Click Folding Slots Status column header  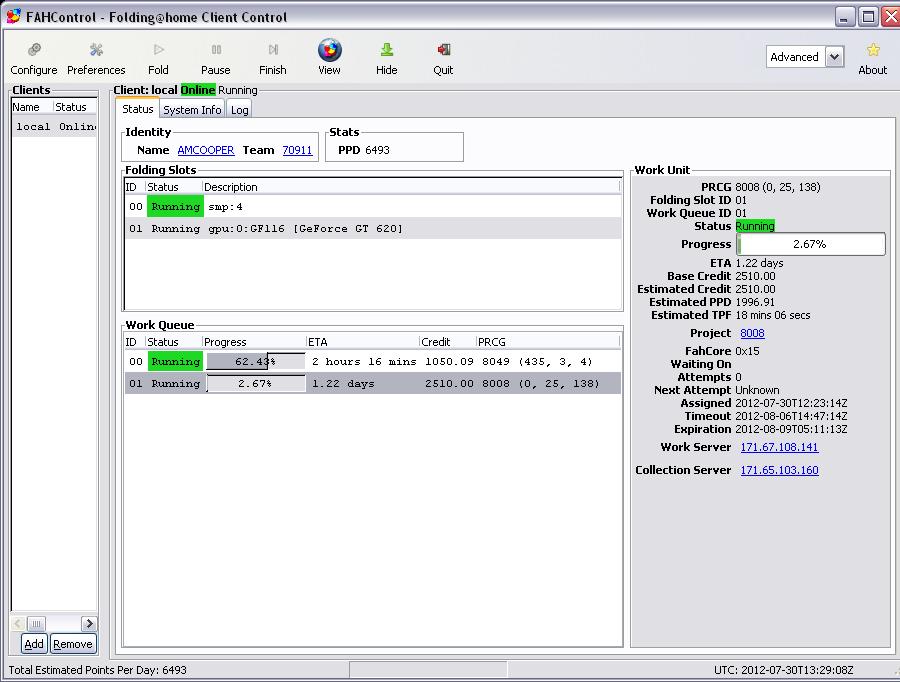click(x=174, y=187)
